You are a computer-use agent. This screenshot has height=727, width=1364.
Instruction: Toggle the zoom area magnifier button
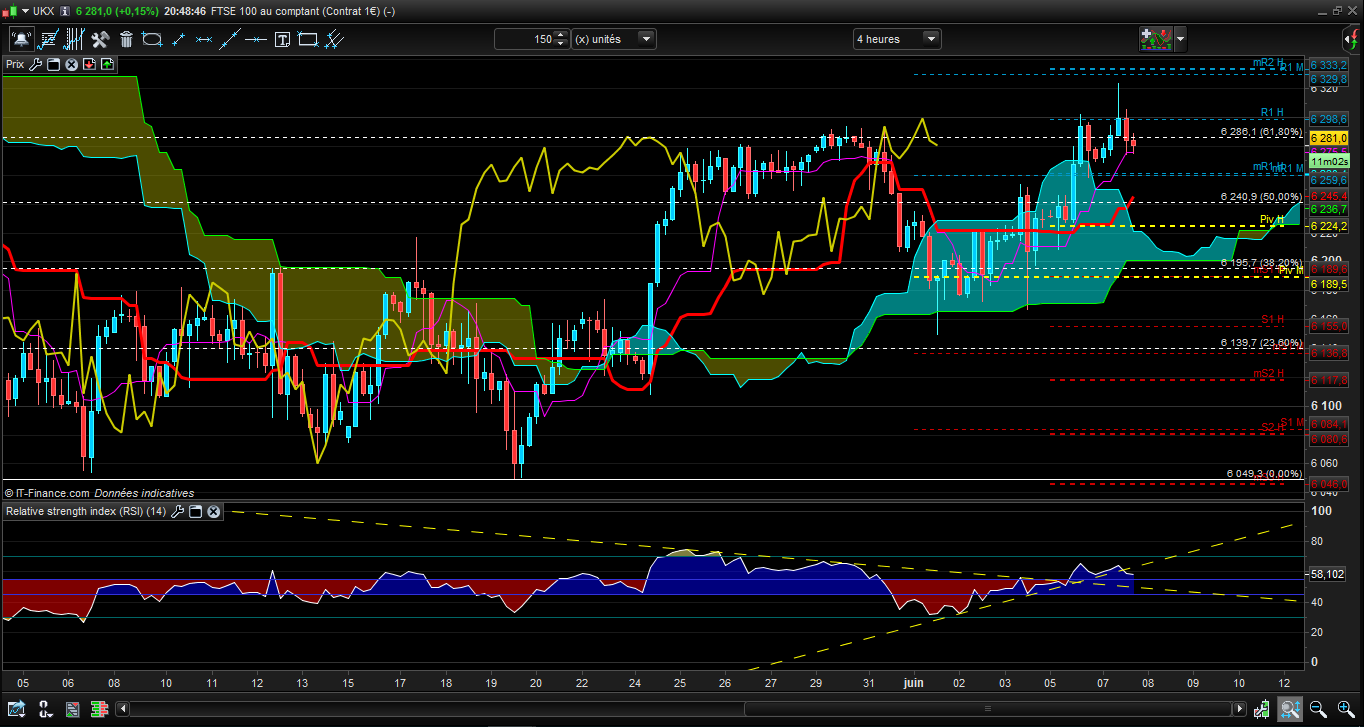tap(1289, 710)
